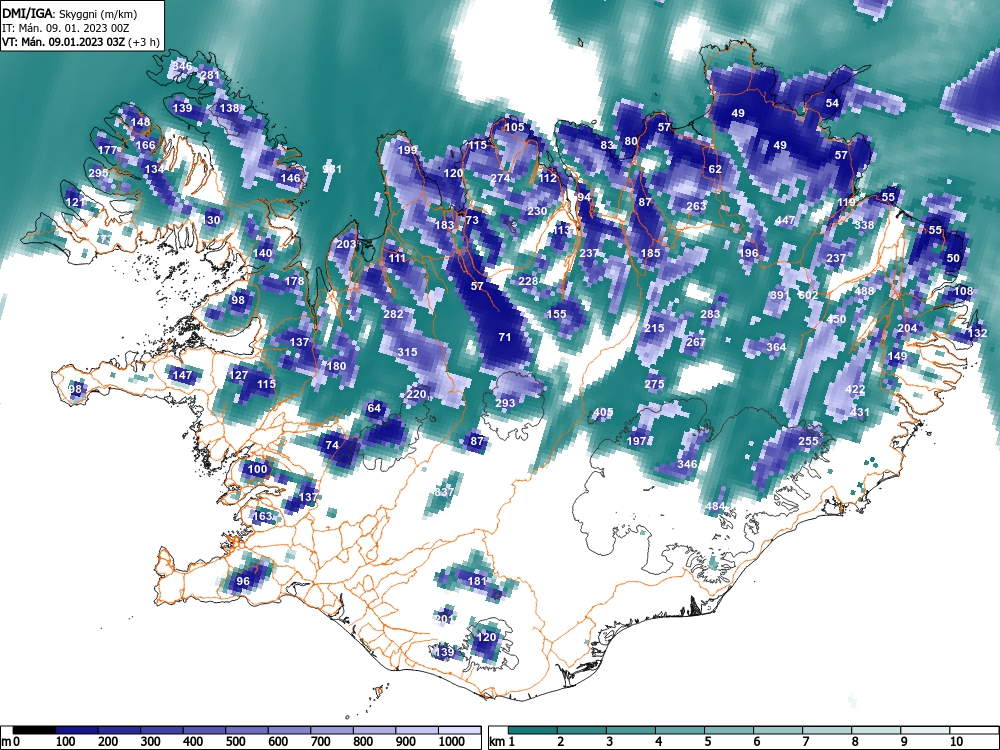Screen dimensions: 1000x750
Task: Select the "71" value in the dark blue band
Action: [504, 337]
